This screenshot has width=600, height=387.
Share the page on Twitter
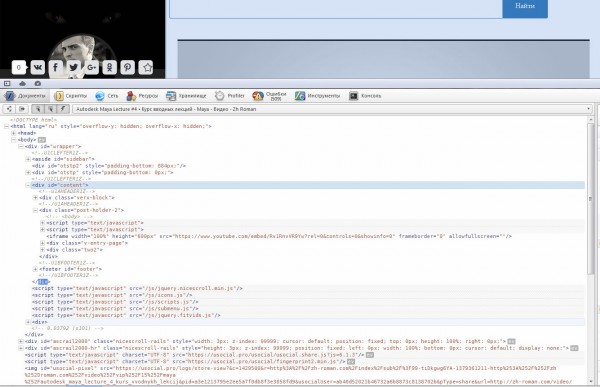click(73, 67)
